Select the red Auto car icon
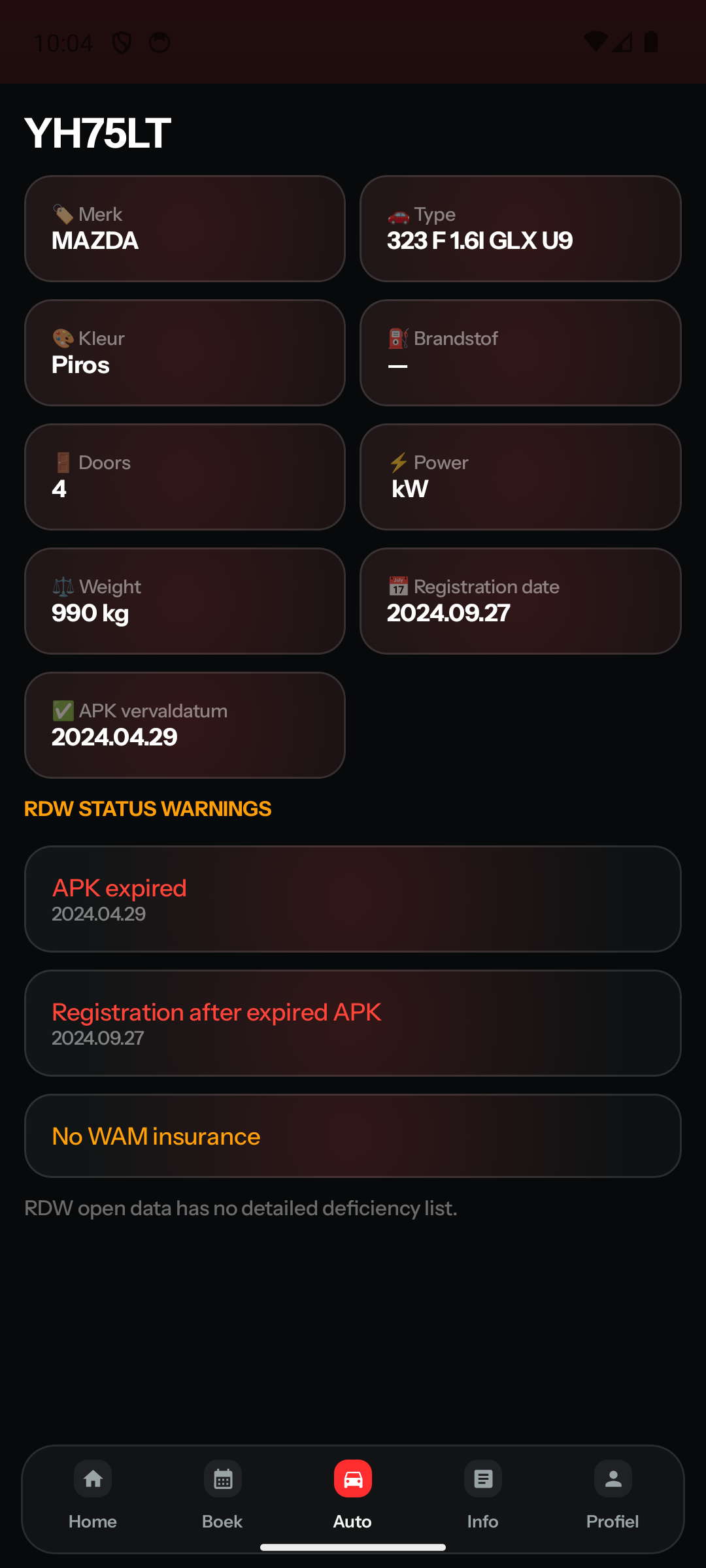706x1568 pixels. coord(353,1478)
